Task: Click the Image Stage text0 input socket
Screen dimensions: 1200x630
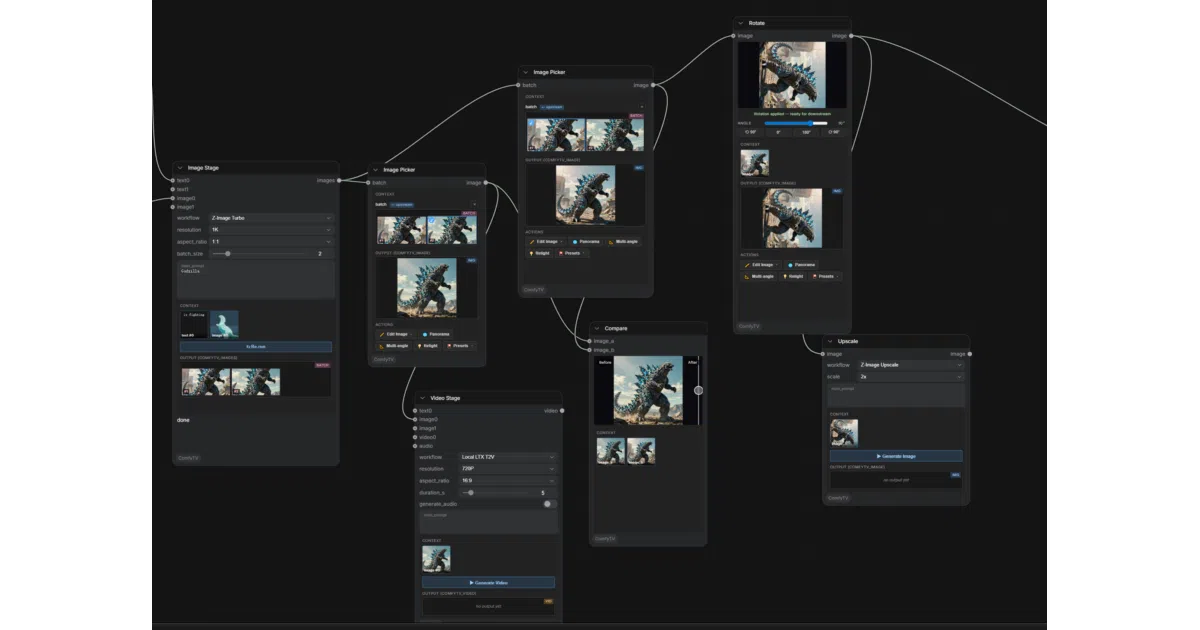Action: tap(173, 181)
